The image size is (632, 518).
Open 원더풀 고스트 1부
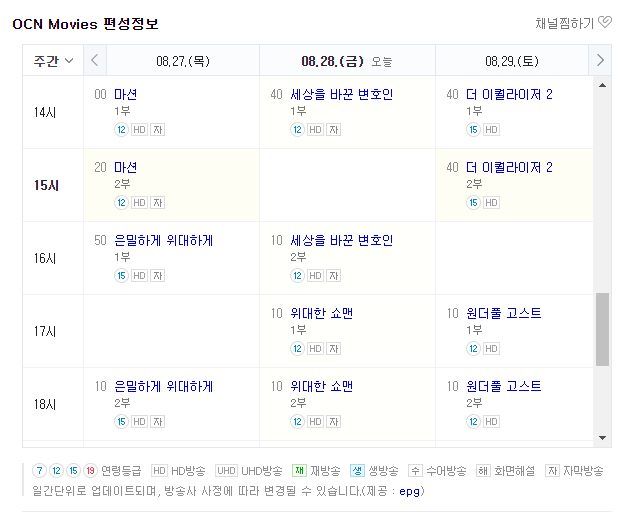coord(503,313)
